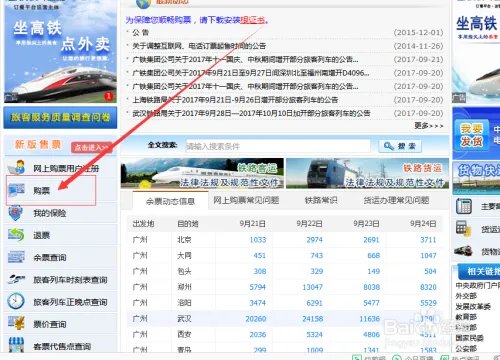Open the 外交部 related link

coord(466,296)
